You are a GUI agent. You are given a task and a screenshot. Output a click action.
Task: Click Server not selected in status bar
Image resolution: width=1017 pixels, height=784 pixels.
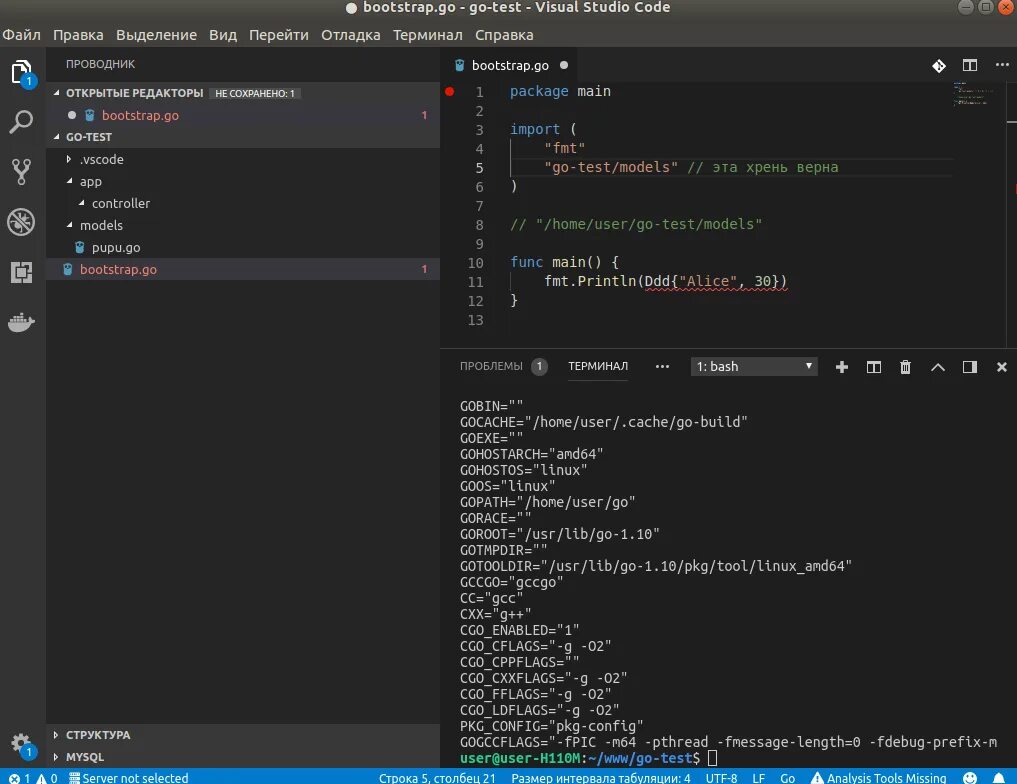[128, 778]
